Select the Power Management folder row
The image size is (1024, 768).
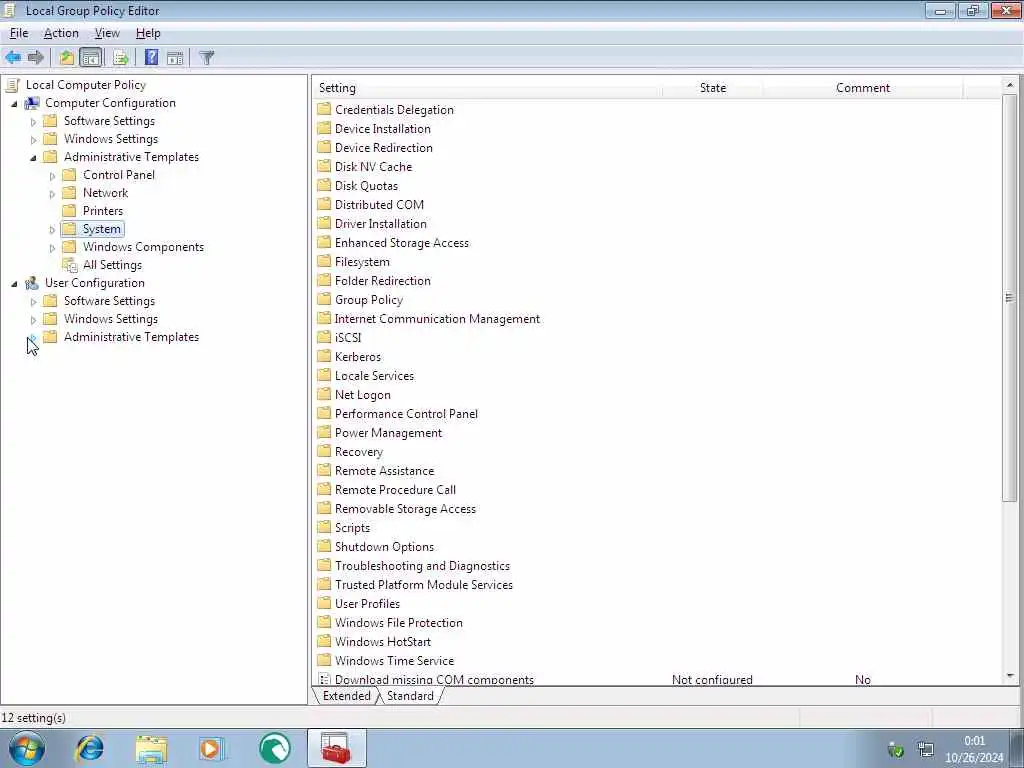point(388,432)
